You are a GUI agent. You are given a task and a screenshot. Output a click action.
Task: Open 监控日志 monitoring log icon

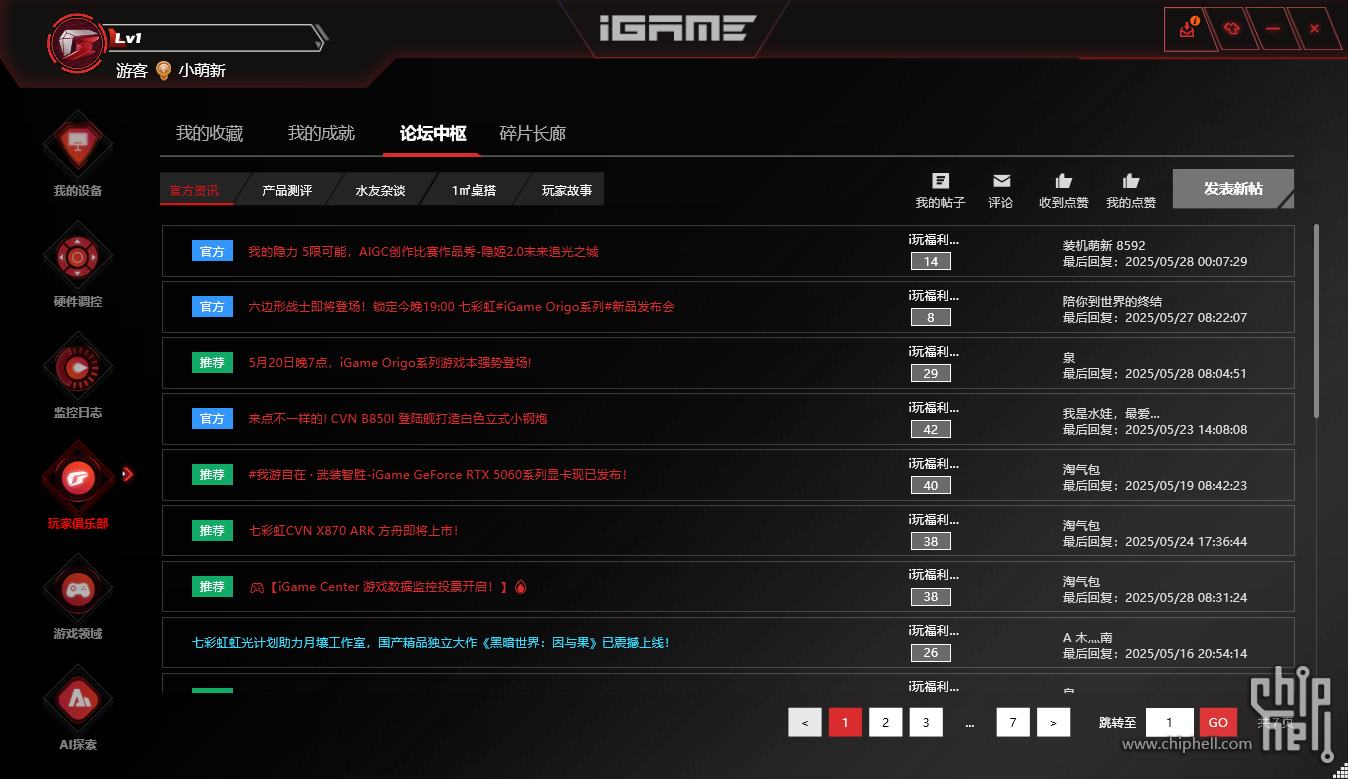(x=78, y=366)
